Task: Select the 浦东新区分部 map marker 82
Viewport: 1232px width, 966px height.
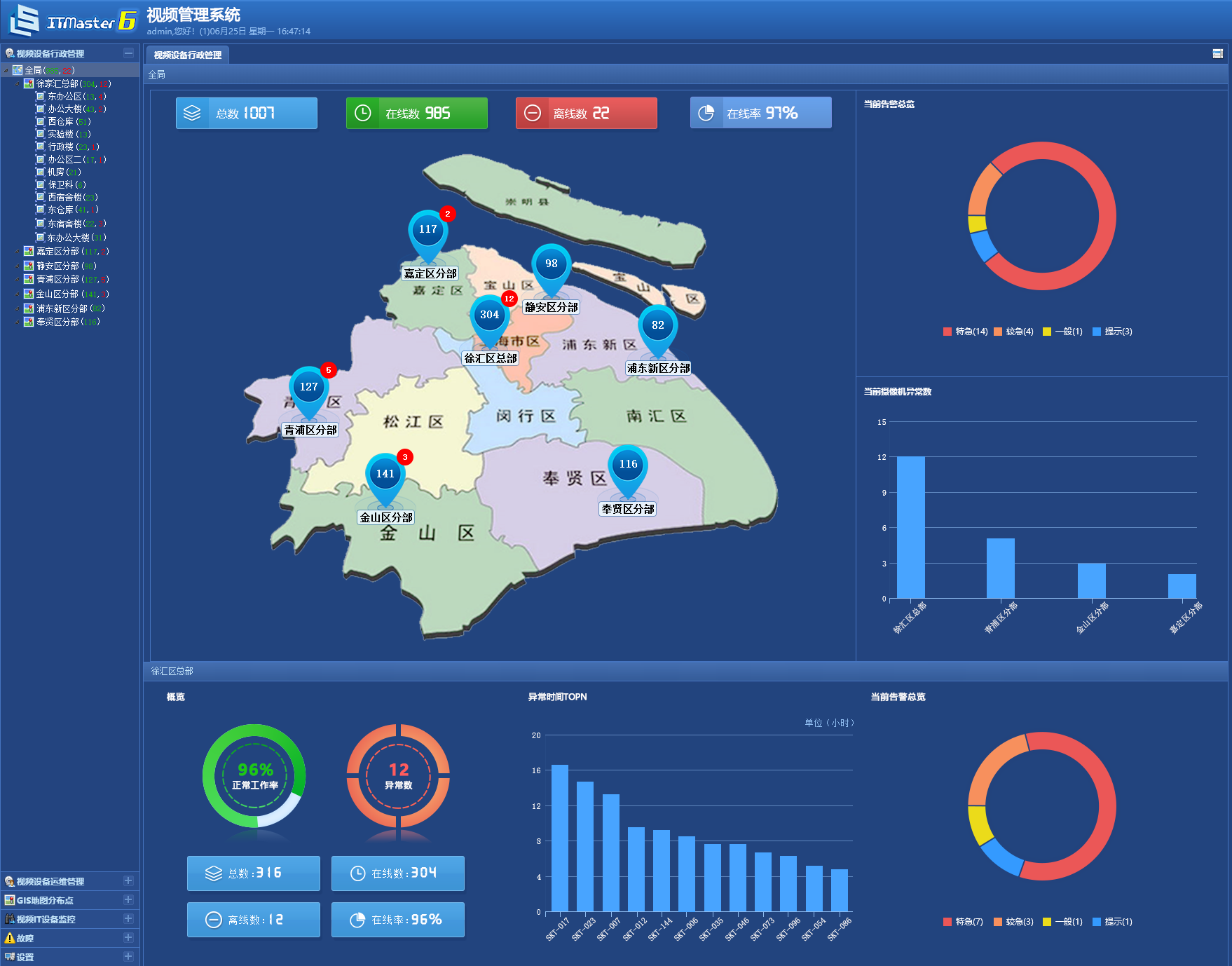Action: pyautogui.click(x=657, y=331)
